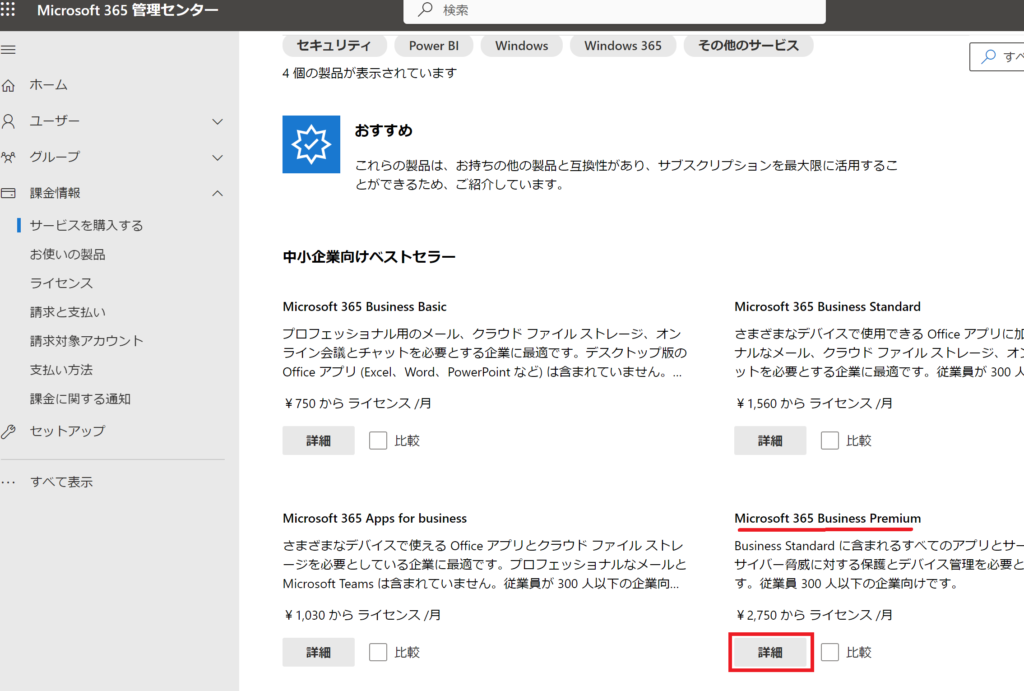Select the セキュリティ category tab
Screen dimensions: 1024x691
334,46
